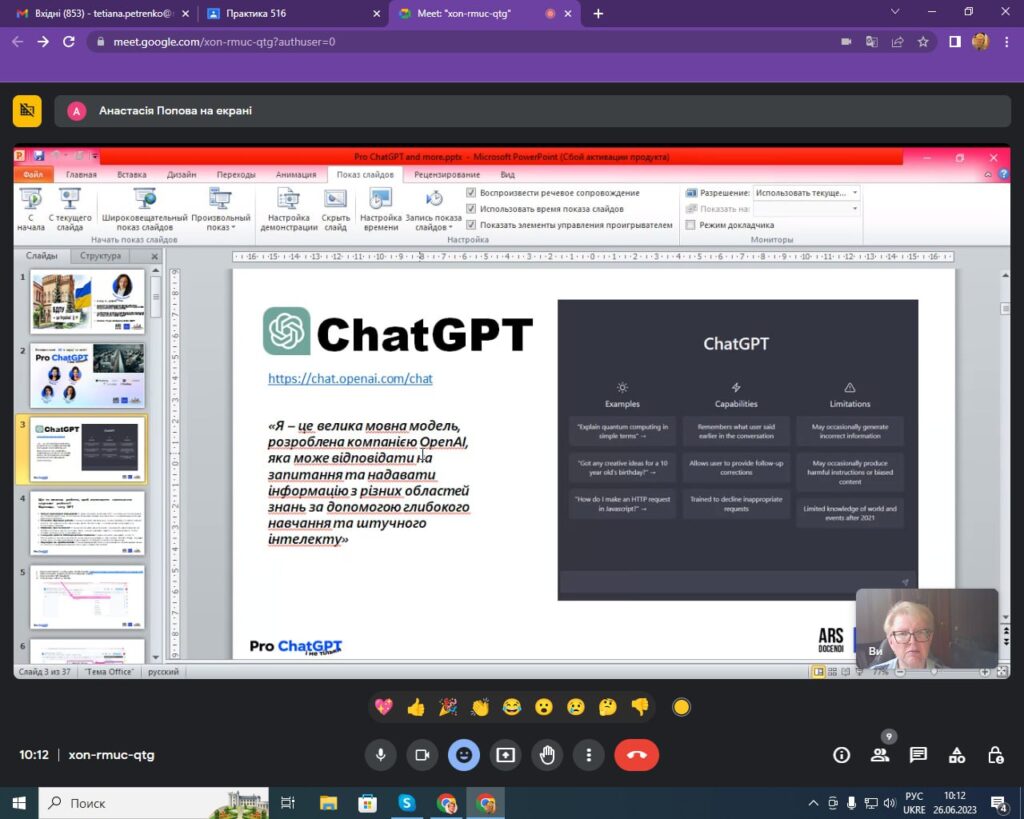Uncheck 'Использовать время показа слайдов'
1024x819 pixels.
click(x=472, y=209)
